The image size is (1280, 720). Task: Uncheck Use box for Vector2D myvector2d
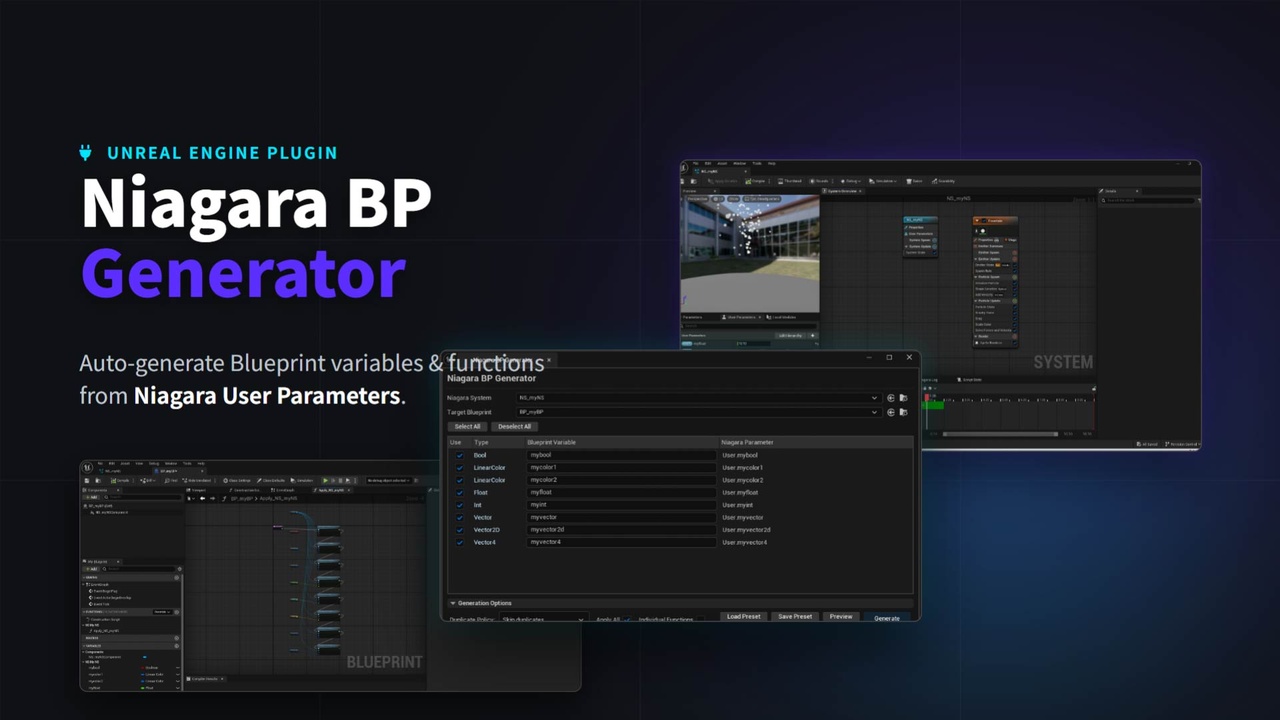[x=460, y=530]
